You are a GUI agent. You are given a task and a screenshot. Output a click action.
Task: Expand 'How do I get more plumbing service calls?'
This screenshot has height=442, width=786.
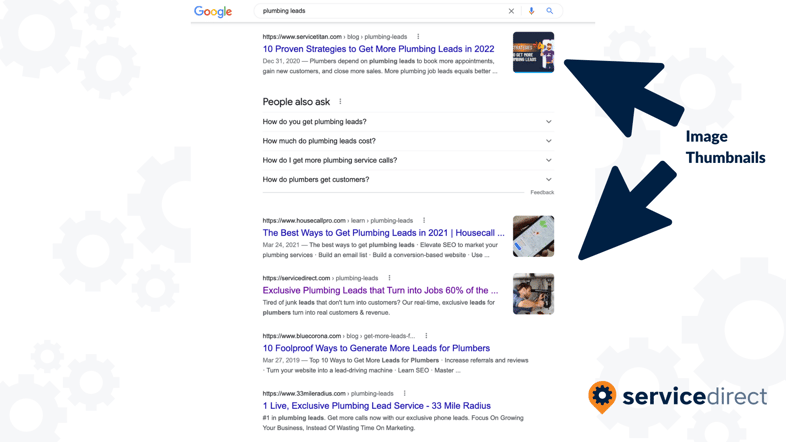[408, 160]
